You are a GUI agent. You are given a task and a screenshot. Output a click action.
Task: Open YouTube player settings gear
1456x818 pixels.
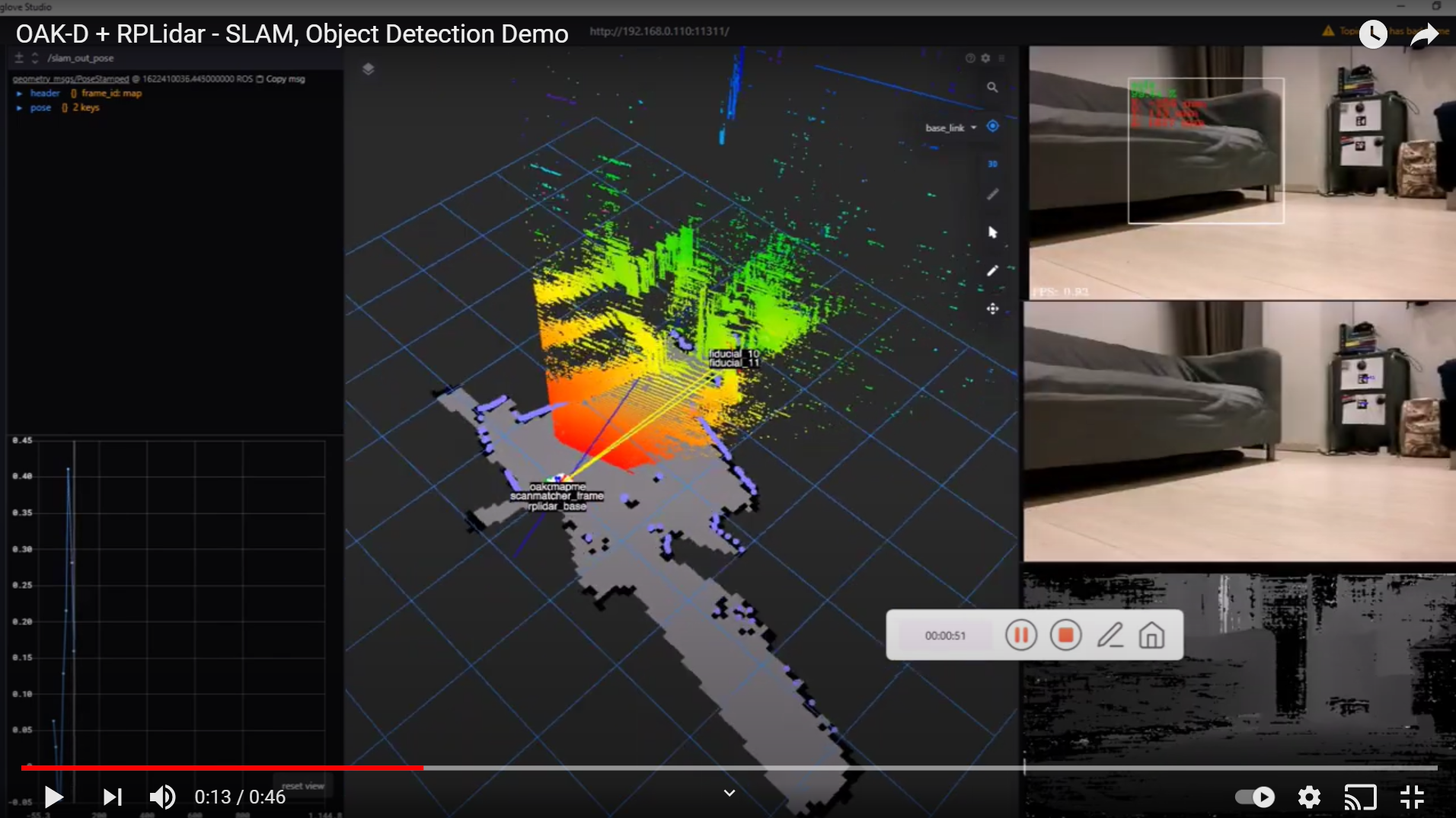pyautogui.click(x=1309, y=797)
